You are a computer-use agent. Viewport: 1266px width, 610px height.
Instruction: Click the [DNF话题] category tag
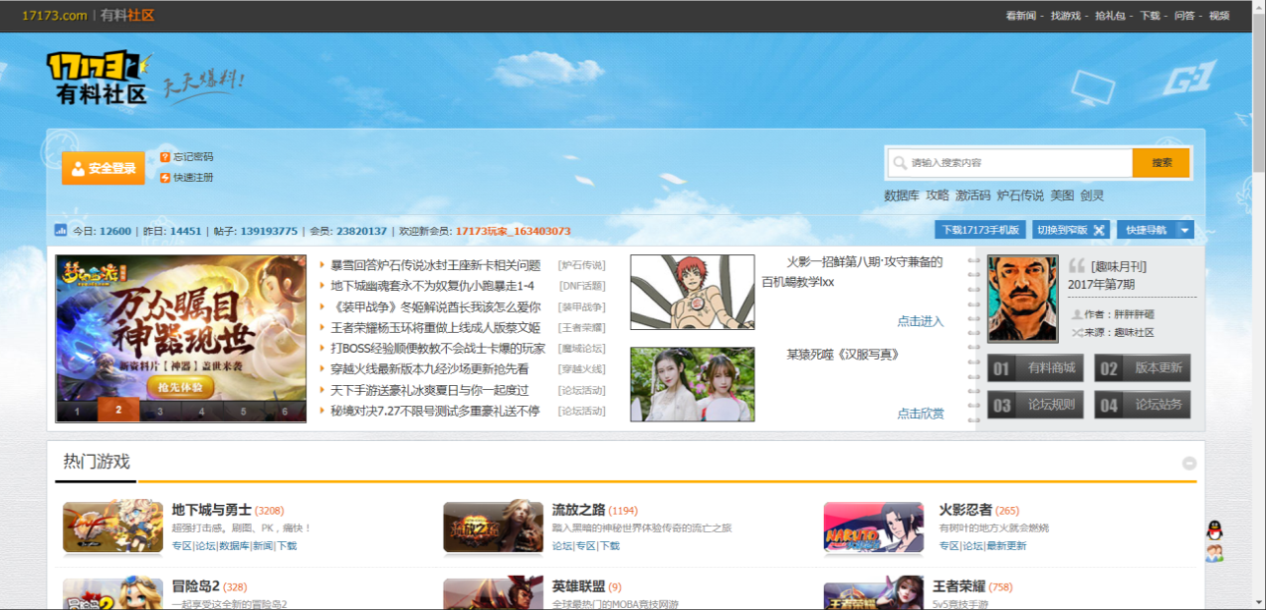[x=581, y=286]
